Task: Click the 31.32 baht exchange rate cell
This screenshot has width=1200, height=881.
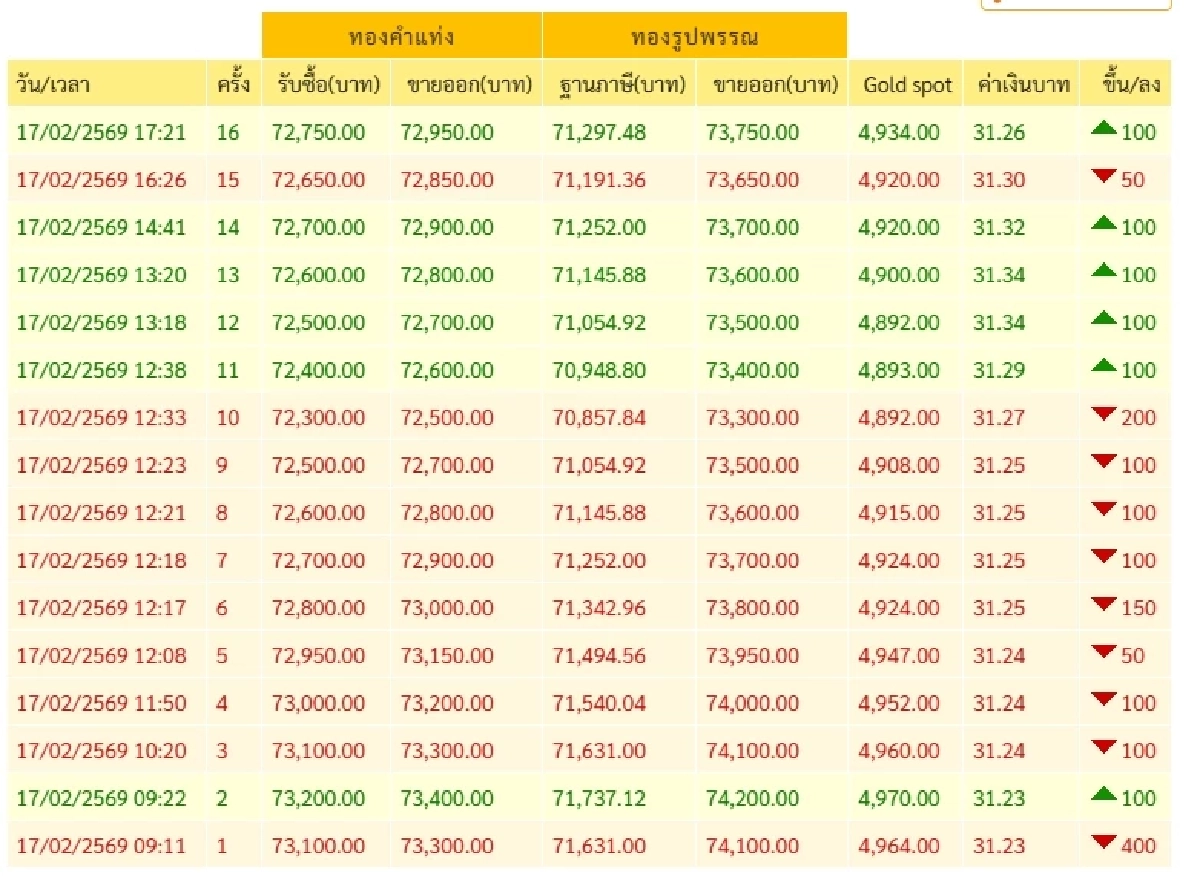Action: click(x=998, y=227)
